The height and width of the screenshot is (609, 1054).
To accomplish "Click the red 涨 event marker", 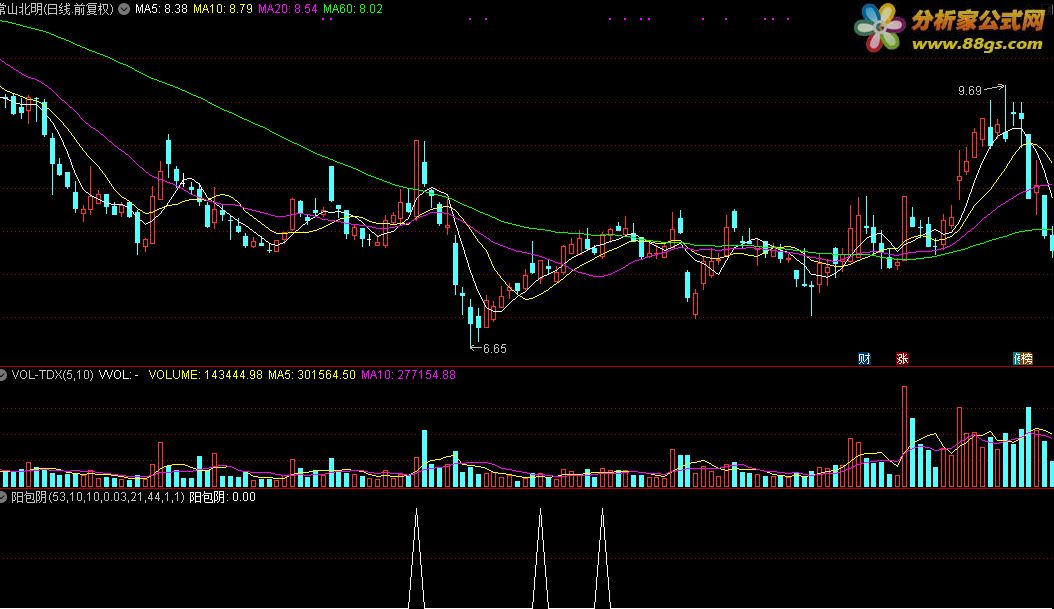I will pyautogui.click(x=902, y=359).
